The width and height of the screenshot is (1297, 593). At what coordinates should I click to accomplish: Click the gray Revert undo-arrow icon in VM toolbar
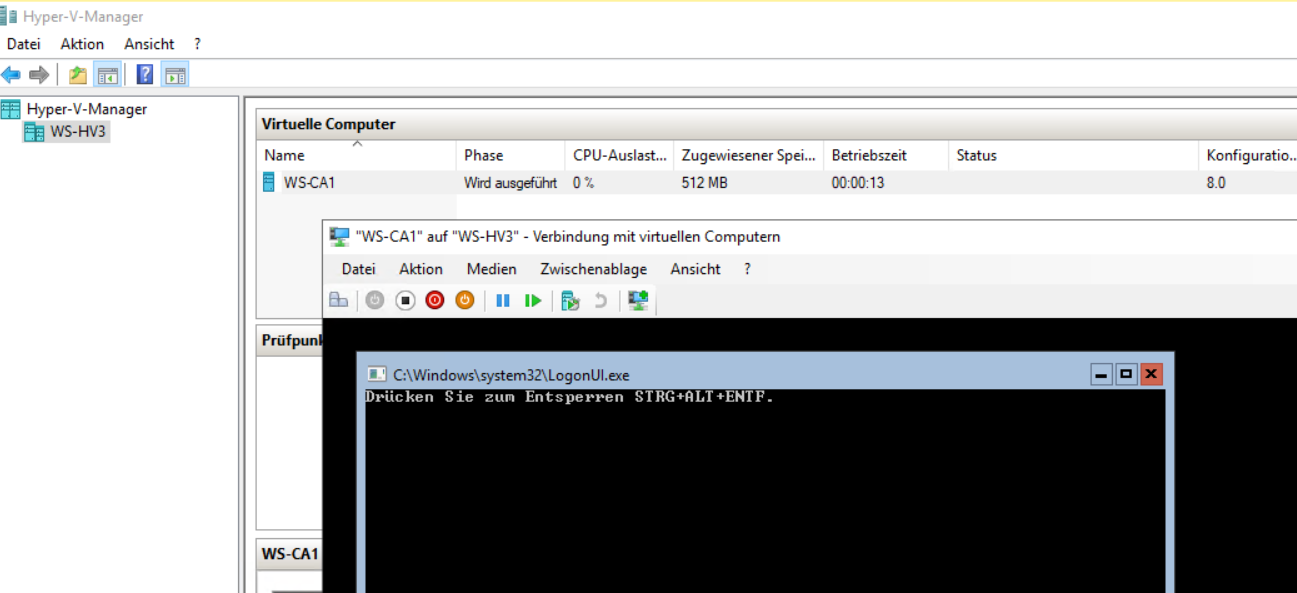(600, 300)
